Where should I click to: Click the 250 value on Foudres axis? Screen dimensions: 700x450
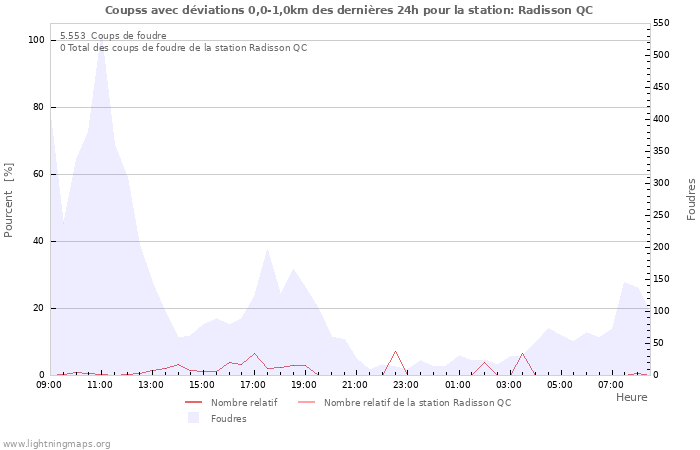point(661,215)
